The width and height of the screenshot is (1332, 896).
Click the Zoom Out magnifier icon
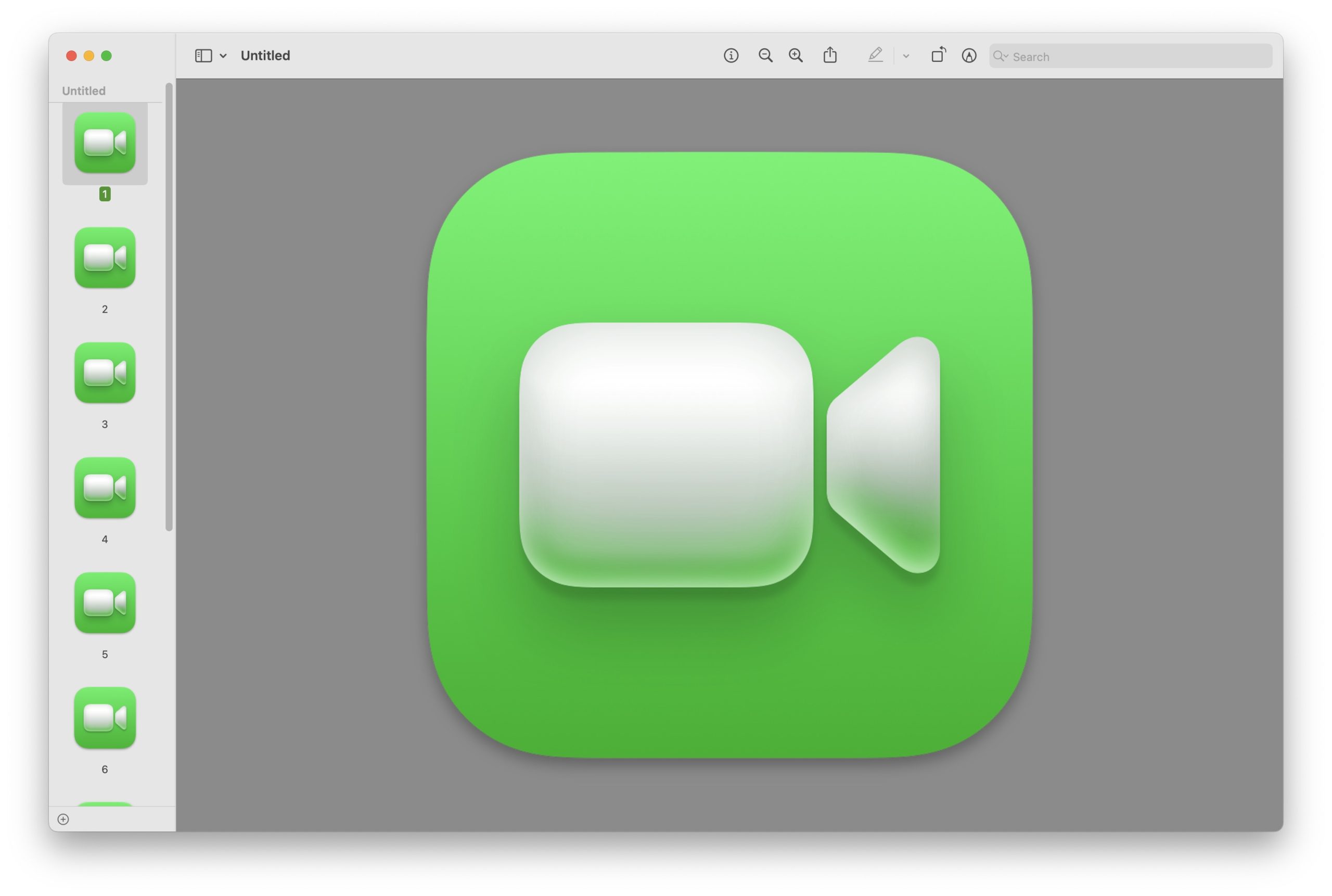tap(765, 56)
